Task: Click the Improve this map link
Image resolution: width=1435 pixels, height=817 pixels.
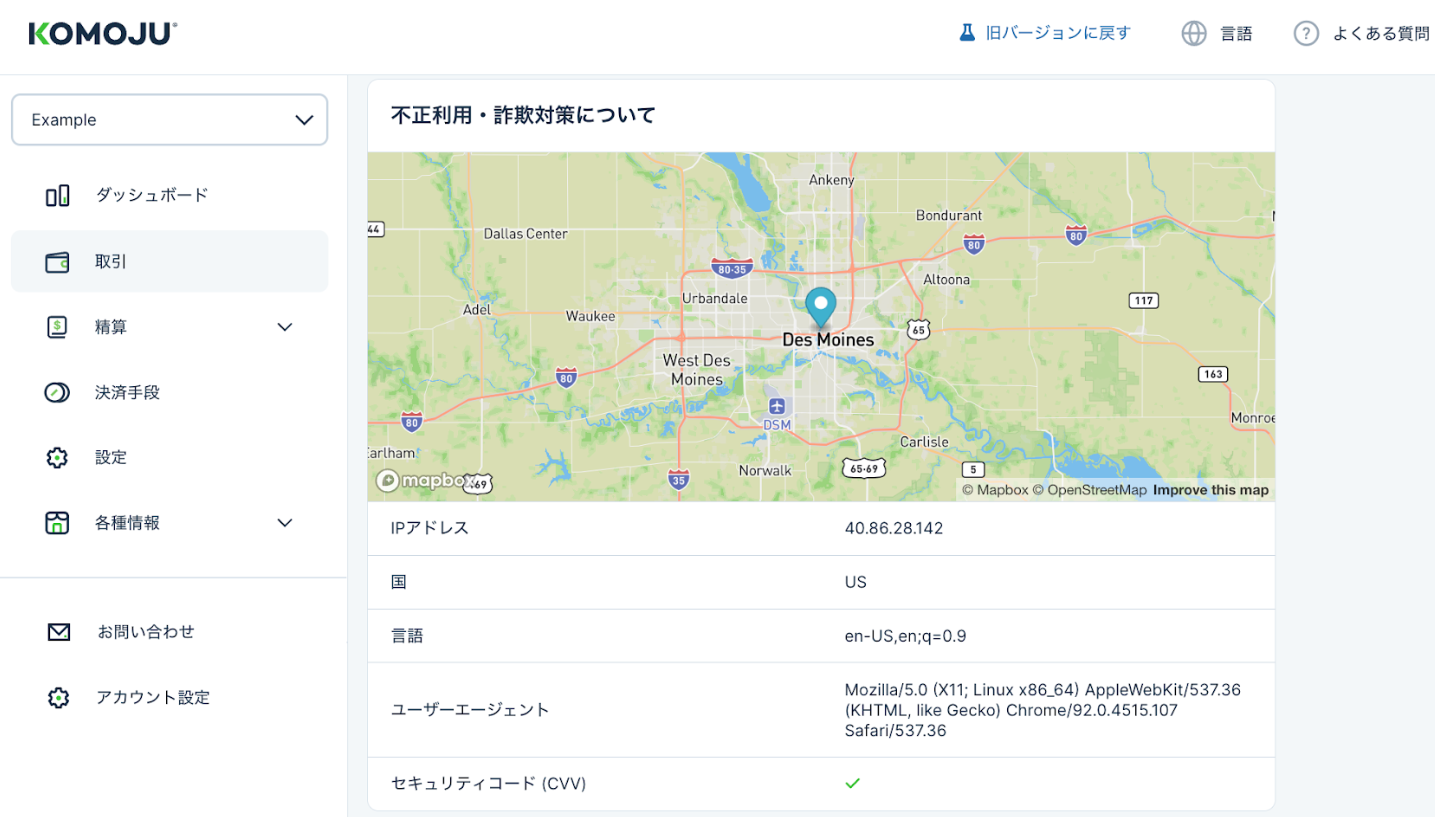Action: tap(1210, 490)
